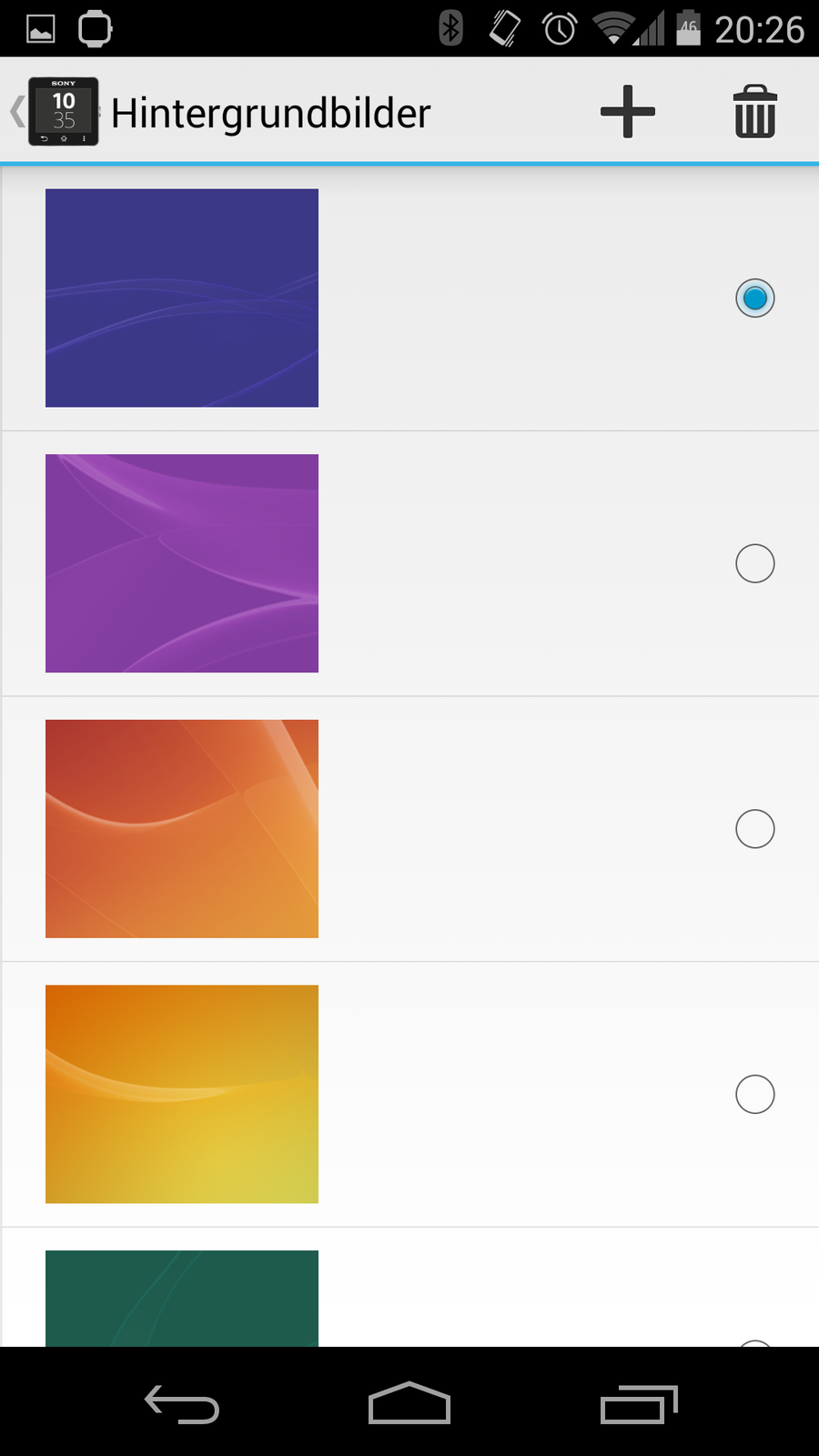Image resolution: width=819 pixels, height=1456 pixels.
Task: Tap the Hintergrundbilder title
Action: click(270, 114)
